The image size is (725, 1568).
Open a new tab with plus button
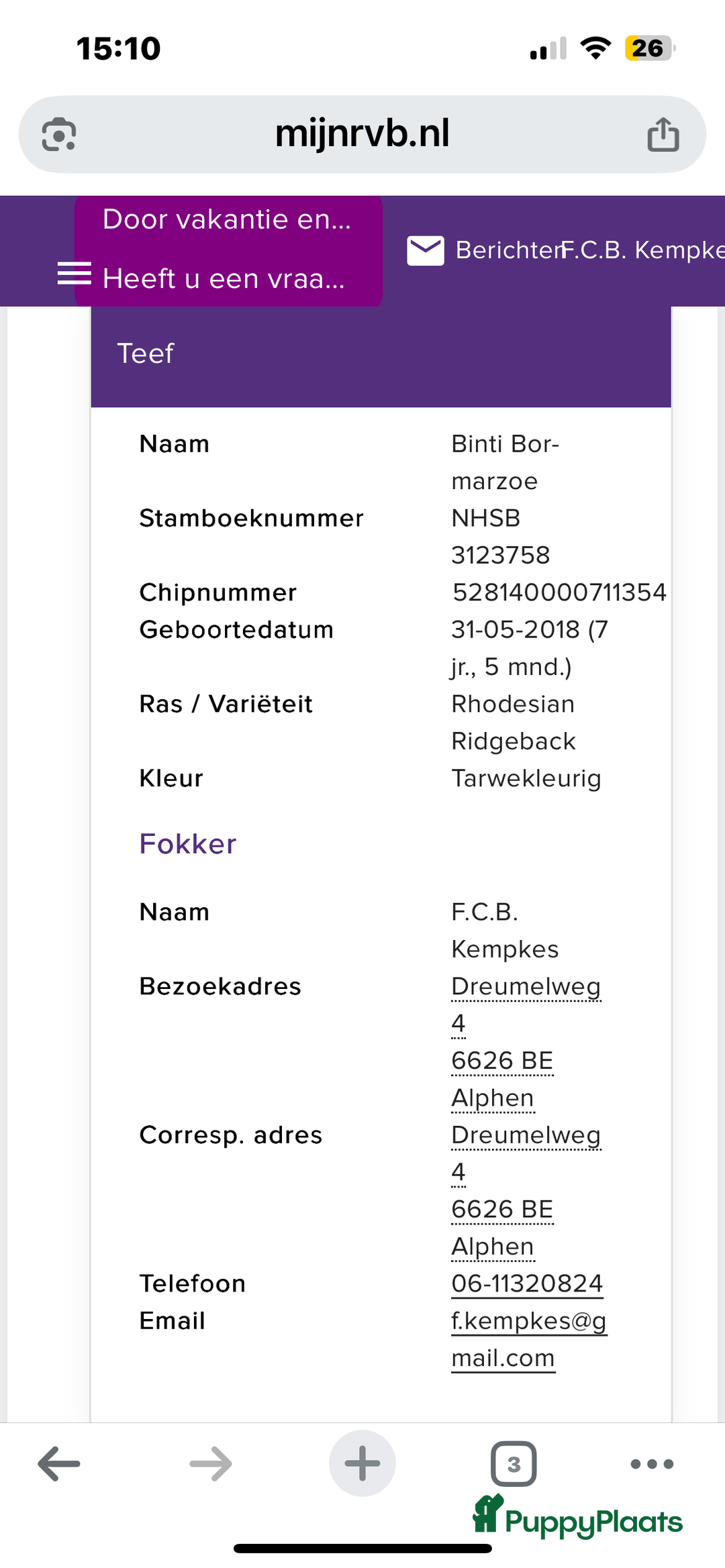(x=362, y=1463)
